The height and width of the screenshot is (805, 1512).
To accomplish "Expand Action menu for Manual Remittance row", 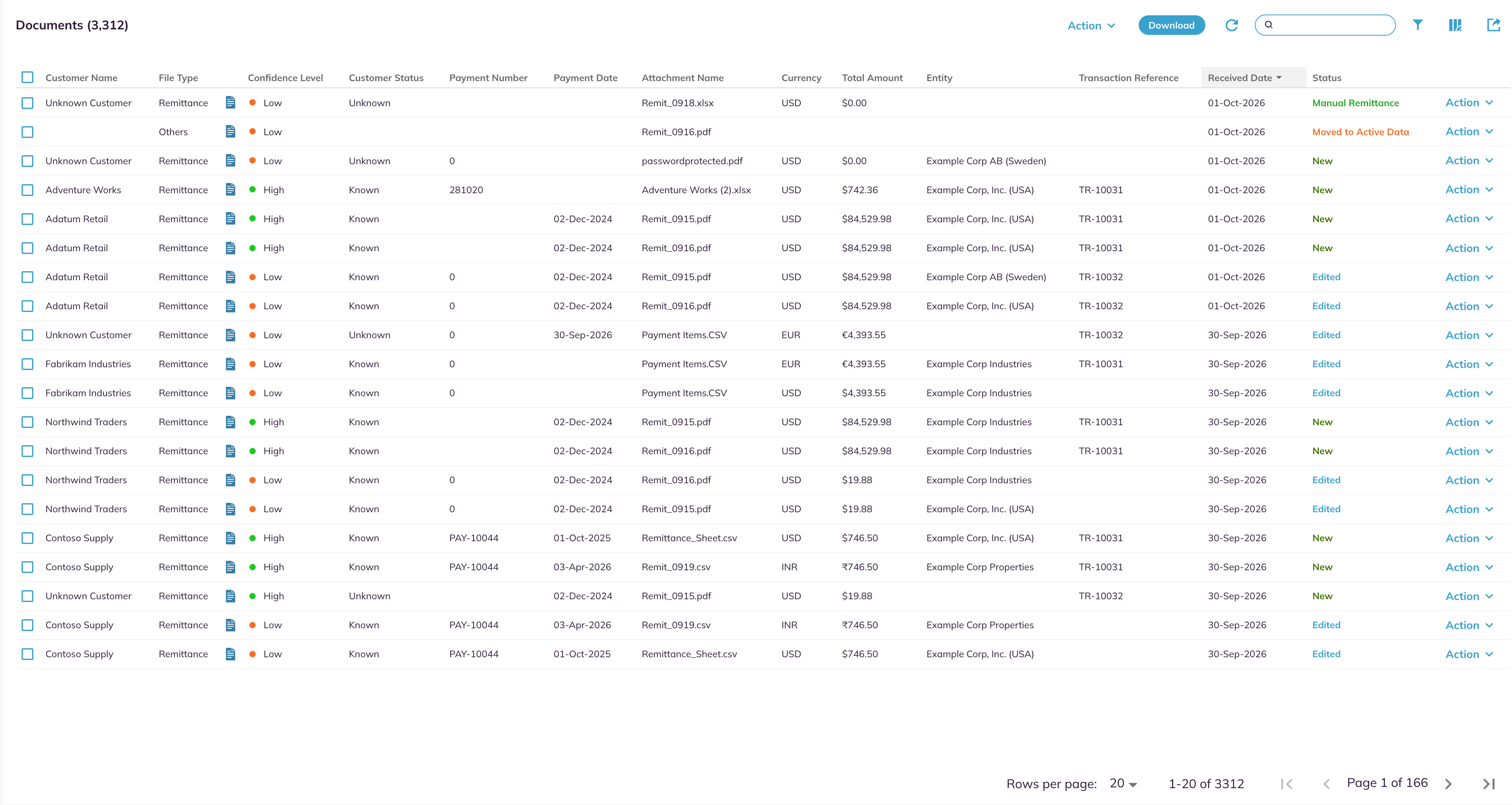I will [x=1469, y=103].
